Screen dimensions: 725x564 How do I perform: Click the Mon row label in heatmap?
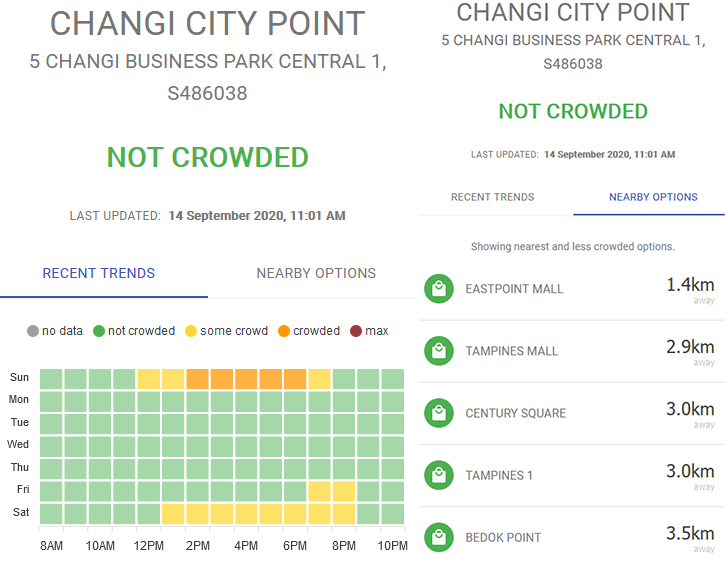point(19,399)
